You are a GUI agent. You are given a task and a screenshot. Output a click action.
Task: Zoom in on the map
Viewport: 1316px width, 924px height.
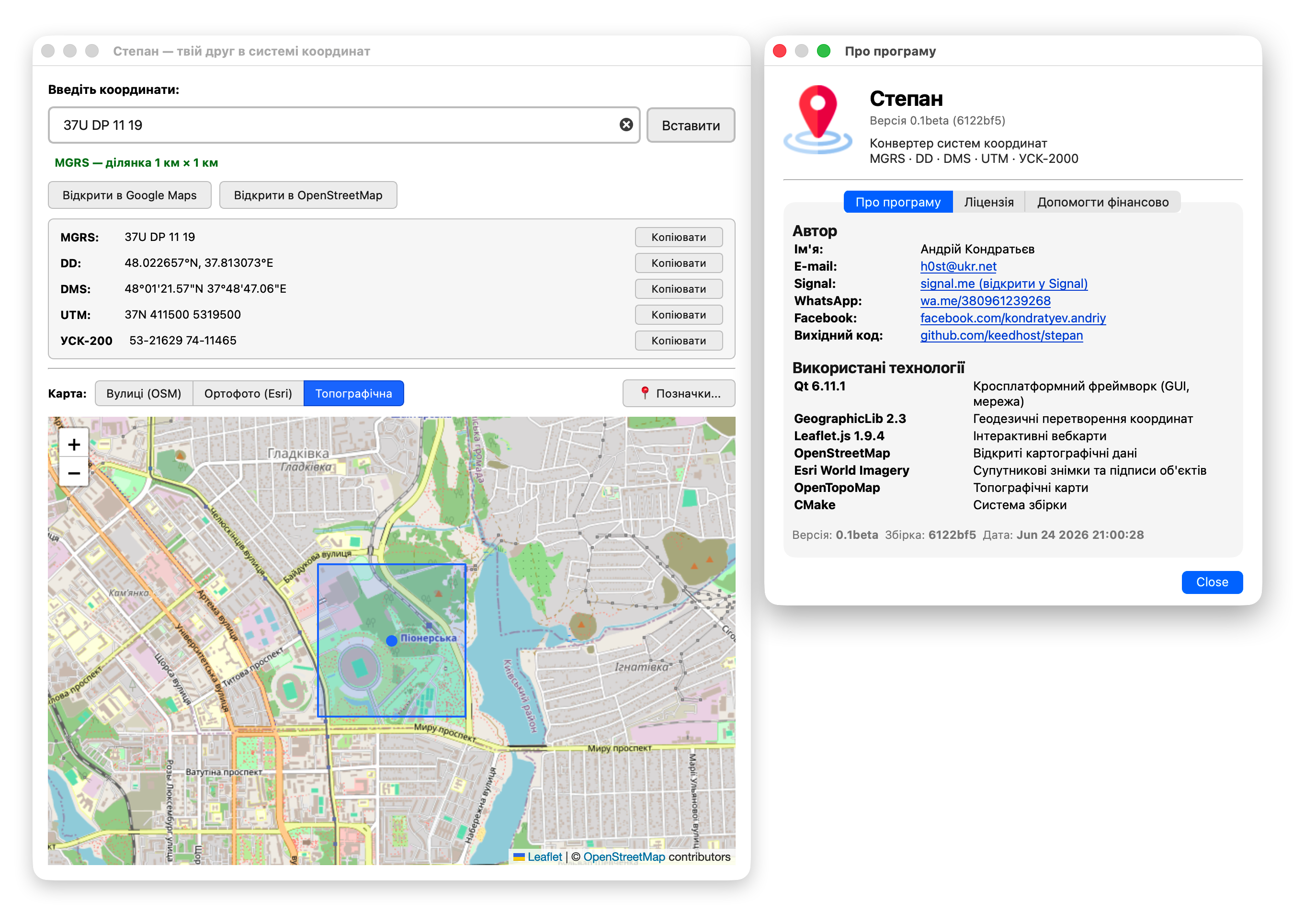74,444
